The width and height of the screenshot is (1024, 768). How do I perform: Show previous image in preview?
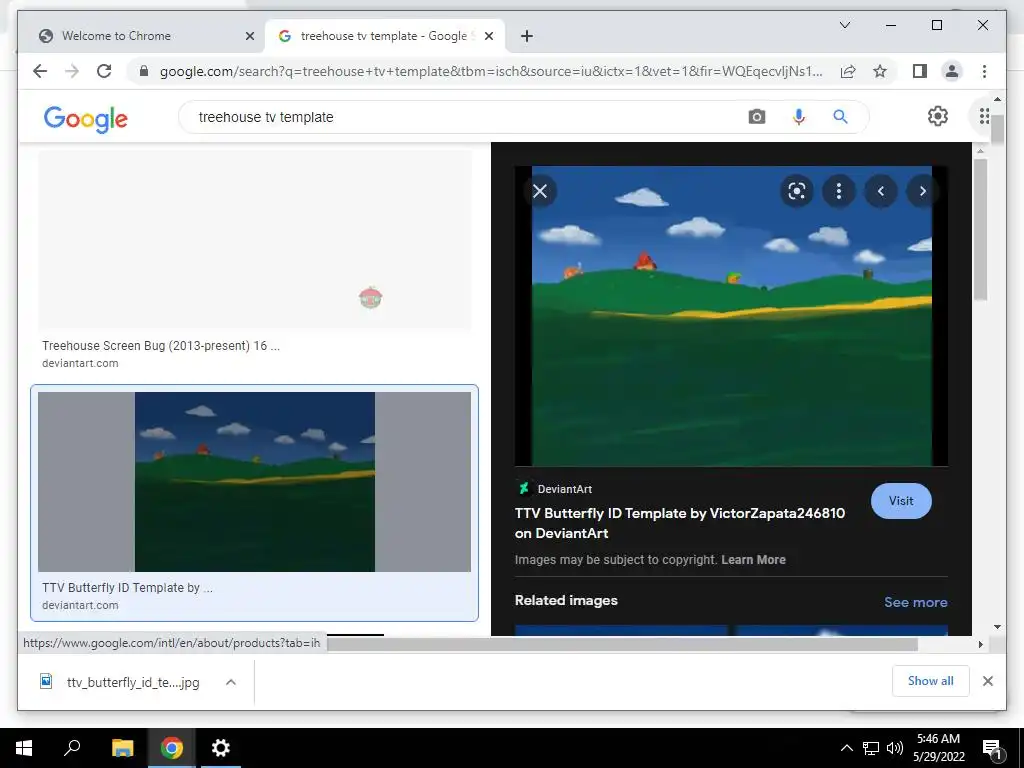click(880, 191)
